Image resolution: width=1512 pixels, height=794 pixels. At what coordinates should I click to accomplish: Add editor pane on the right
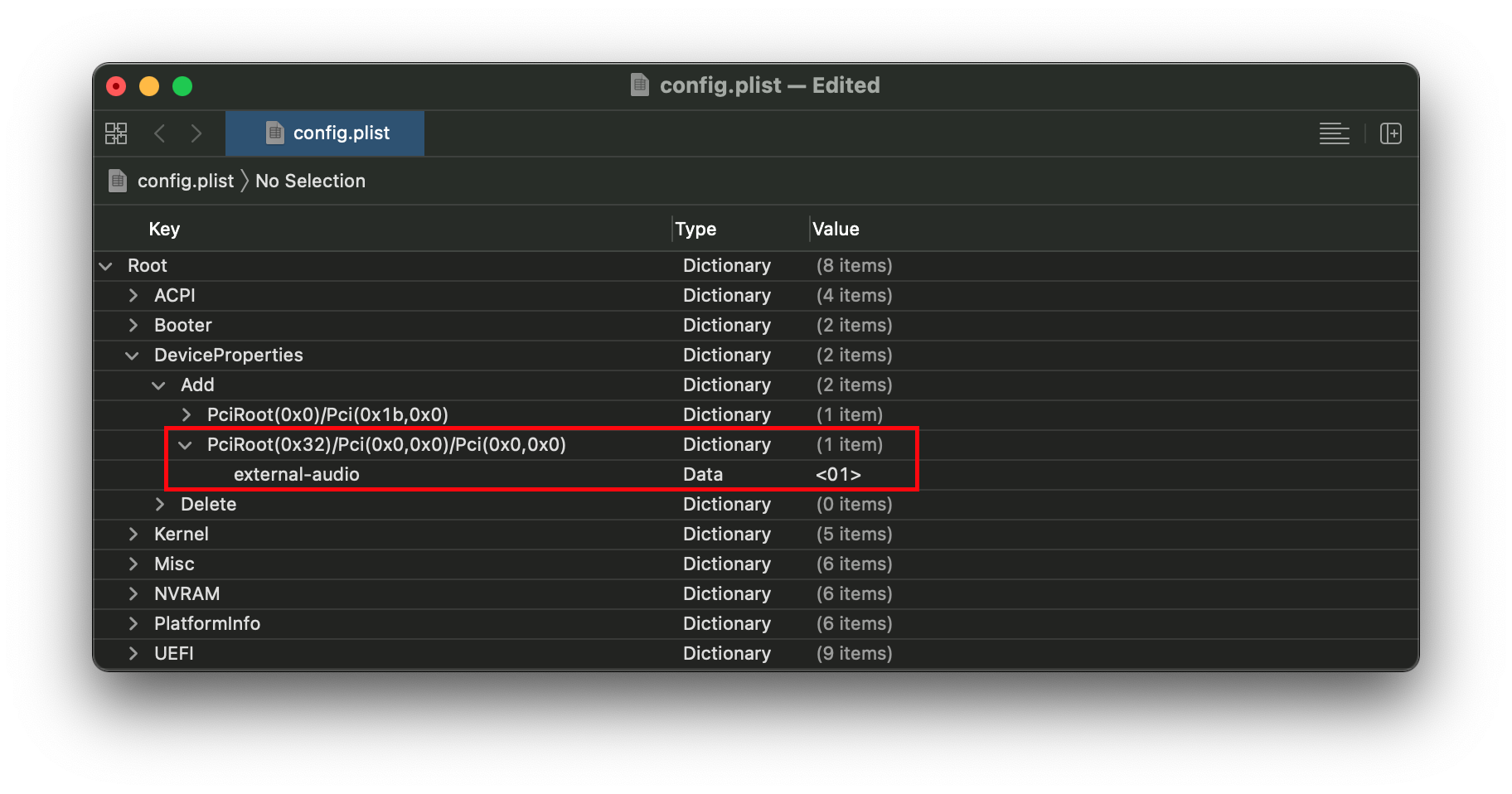(x=1390, y=133)
